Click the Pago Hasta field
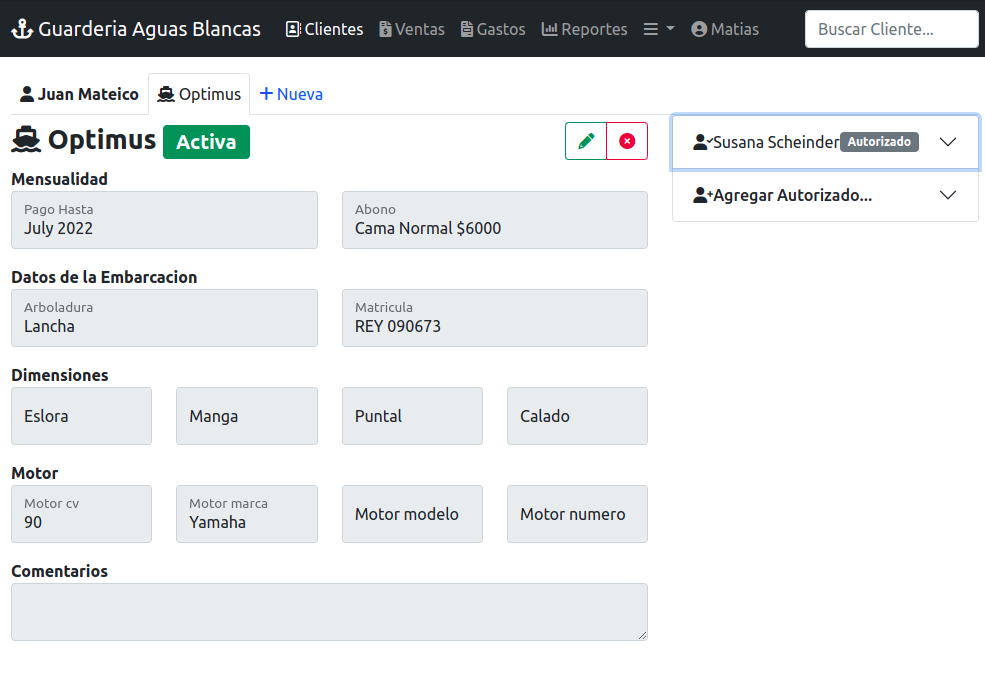985x680 pixels. [x=165, y=220]
